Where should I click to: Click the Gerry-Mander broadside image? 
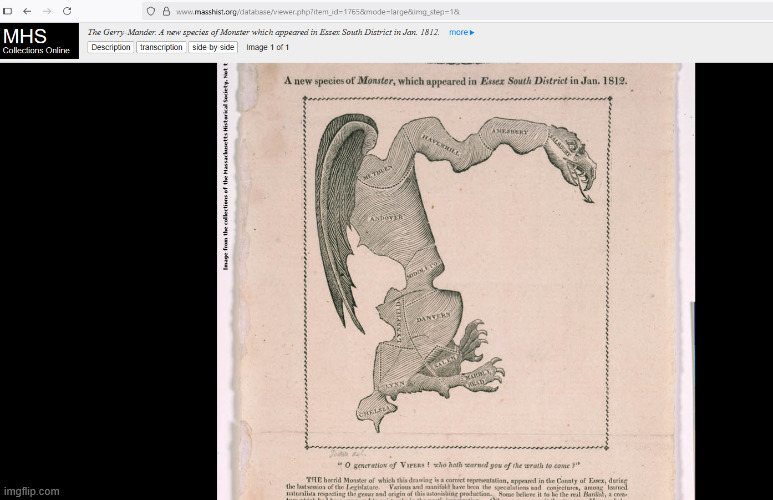tap(456, 281)
